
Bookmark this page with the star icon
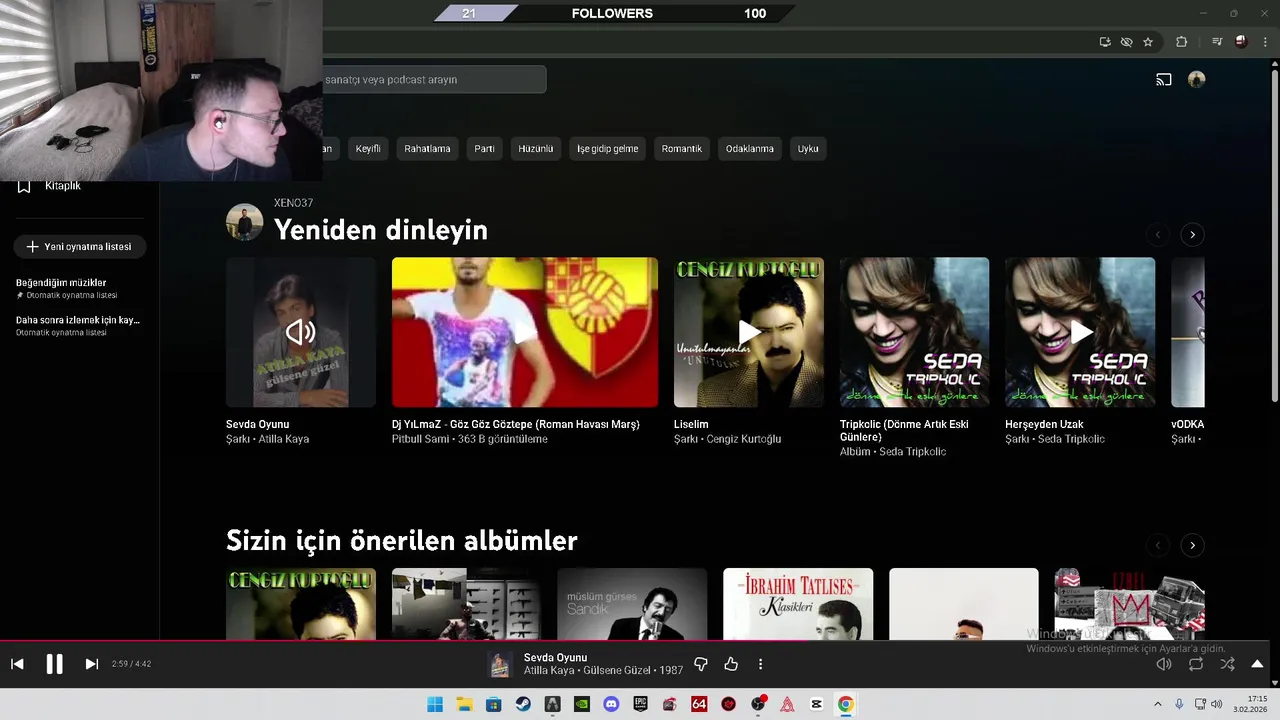[x=1148, y=42]
